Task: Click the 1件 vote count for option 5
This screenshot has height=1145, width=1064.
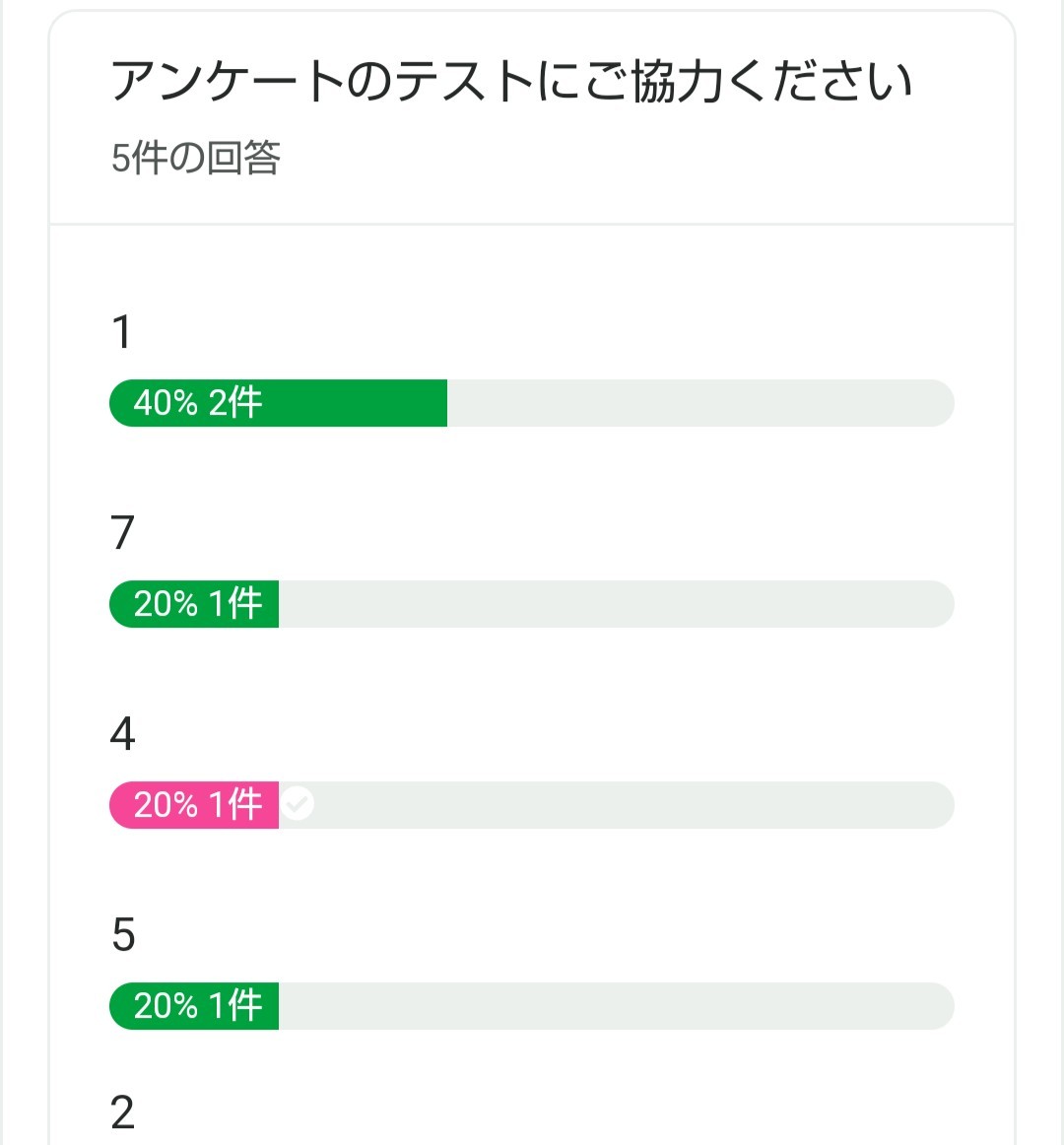Action: (x=235, y=1006)
